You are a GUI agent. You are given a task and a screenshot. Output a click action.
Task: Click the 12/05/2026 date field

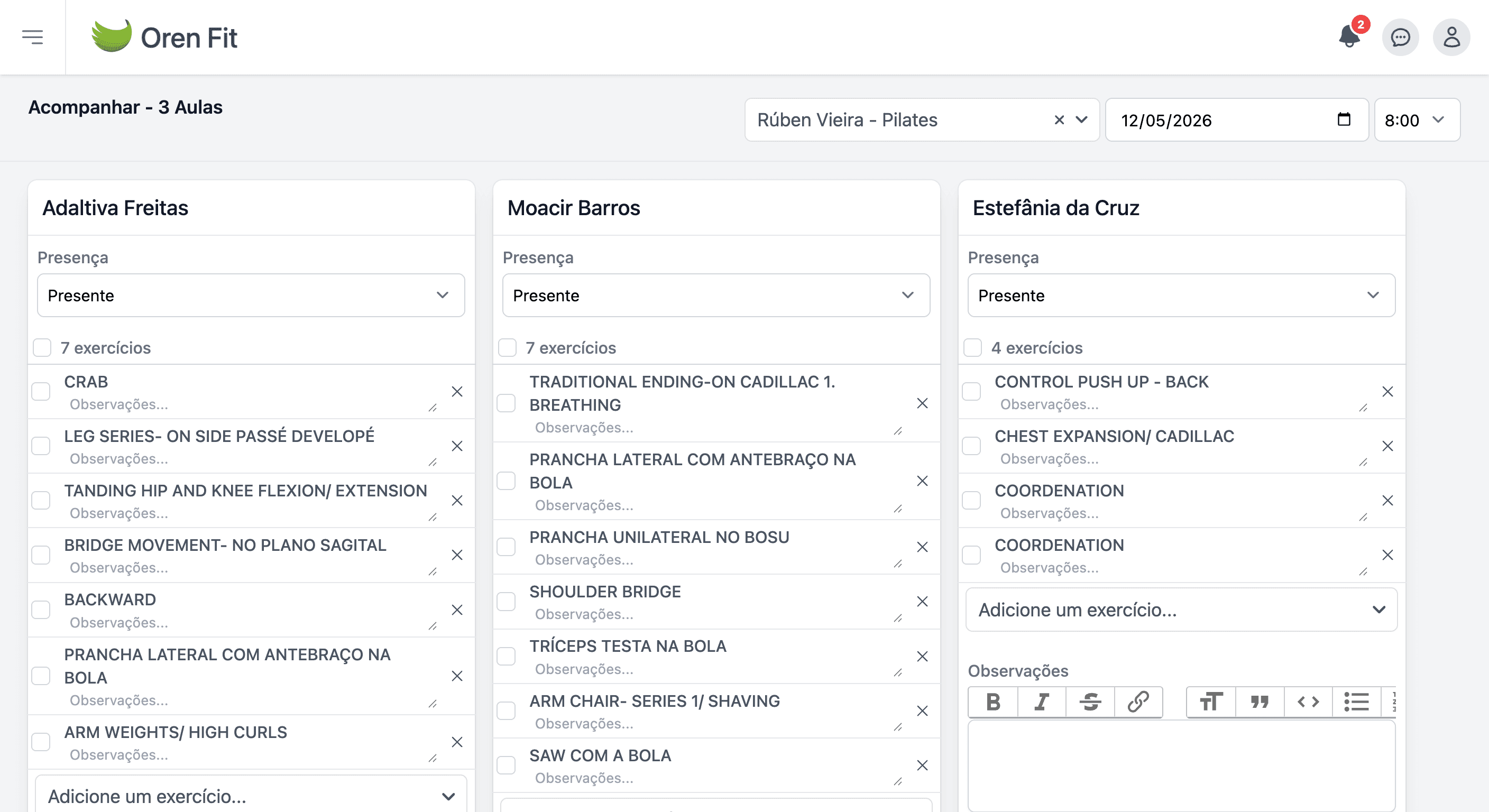[x=1237, y=120]
